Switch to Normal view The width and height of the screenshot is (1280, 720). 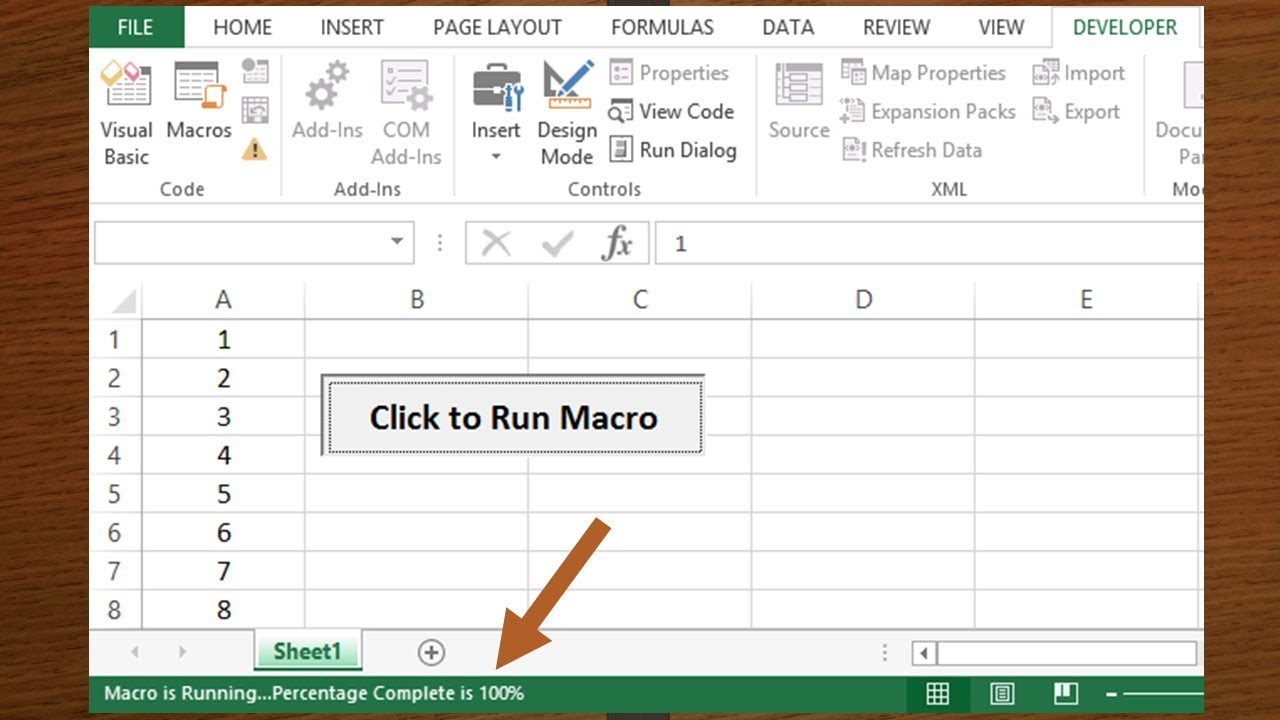[x=937, y=693]
